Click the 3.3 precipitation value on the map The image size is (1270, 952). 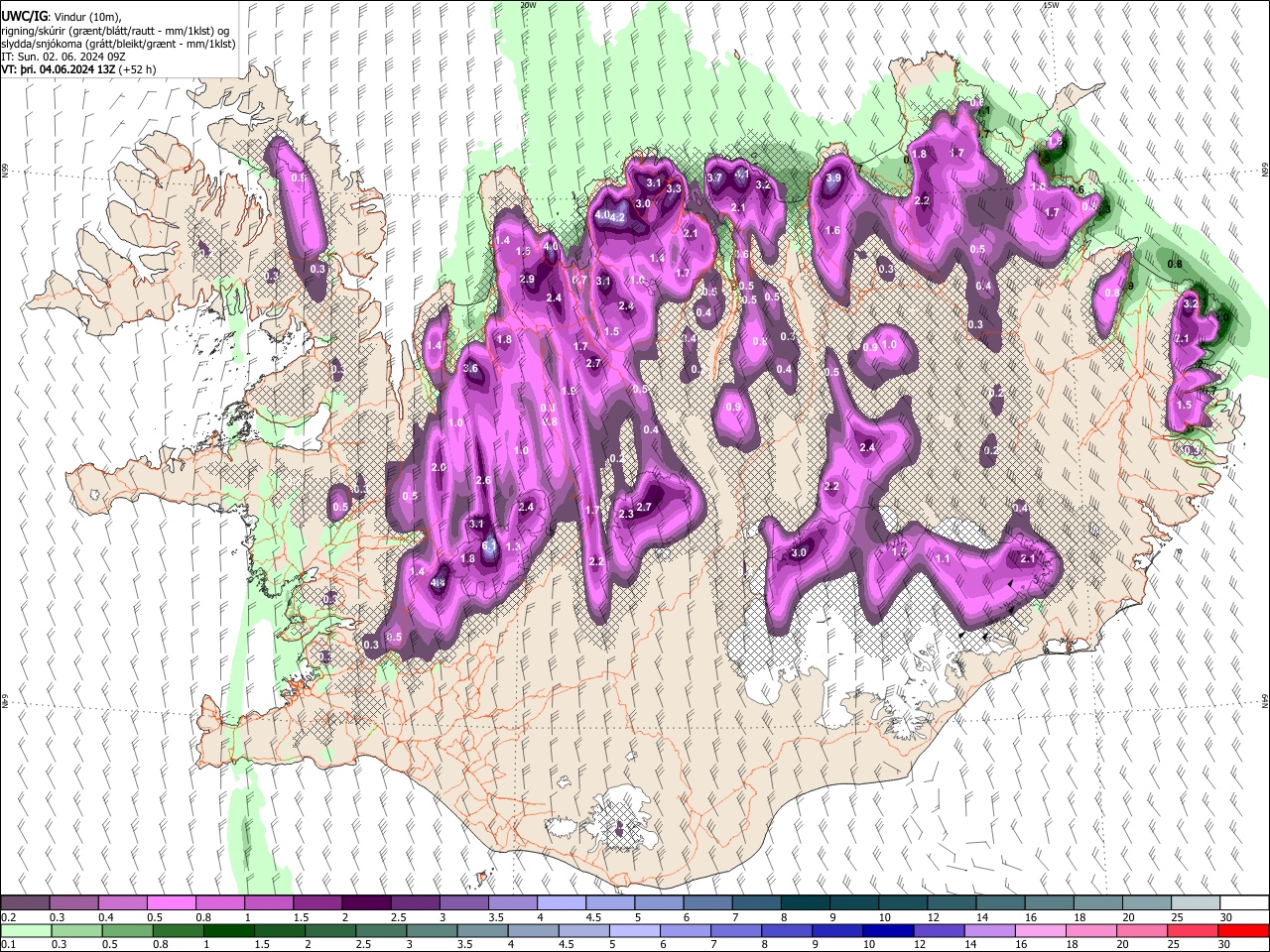674,188
